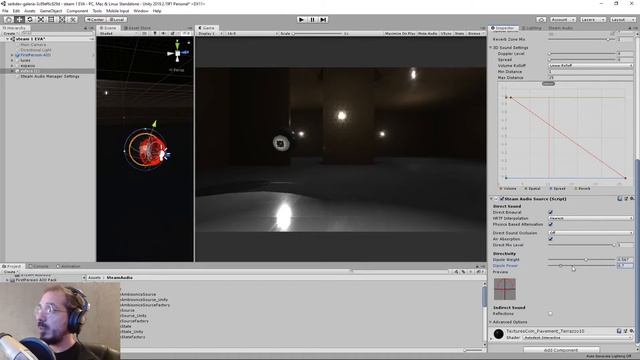The image size is (640, 360).
Task: Open Steam Audio Source help icon
Action: (619, 199)
